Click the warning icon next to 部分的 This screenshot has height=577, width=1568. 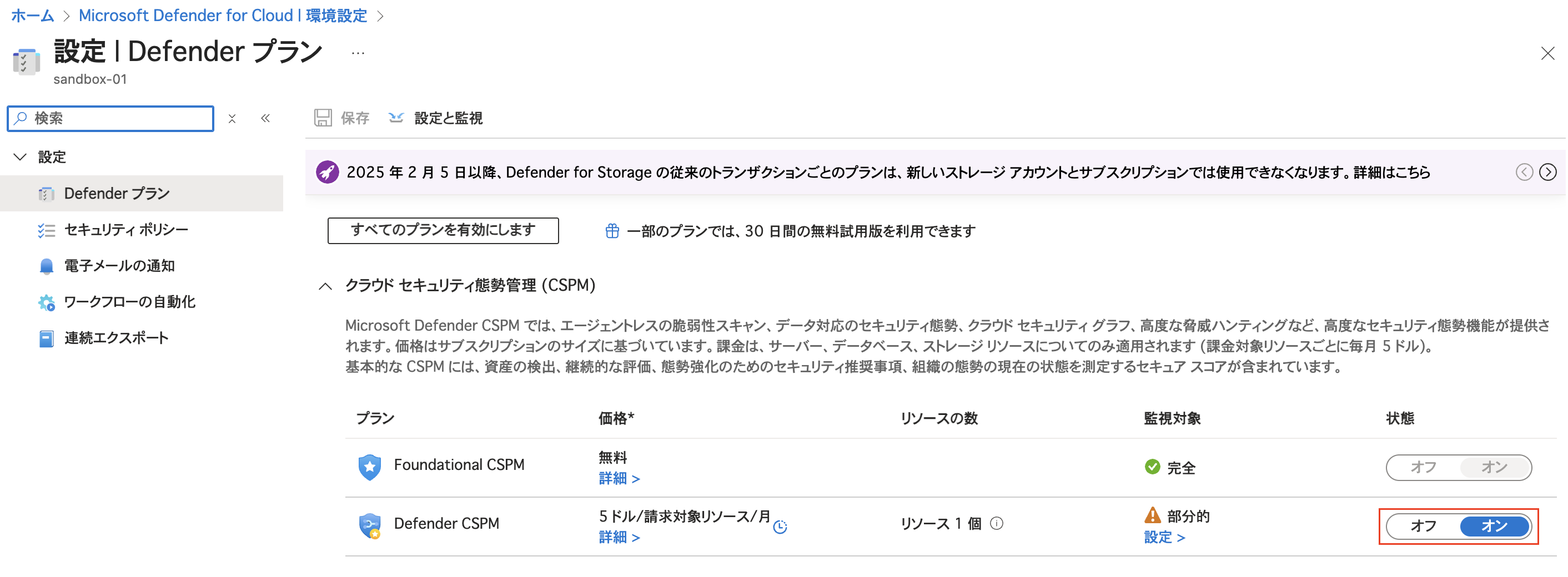[x=1152, y=515]
